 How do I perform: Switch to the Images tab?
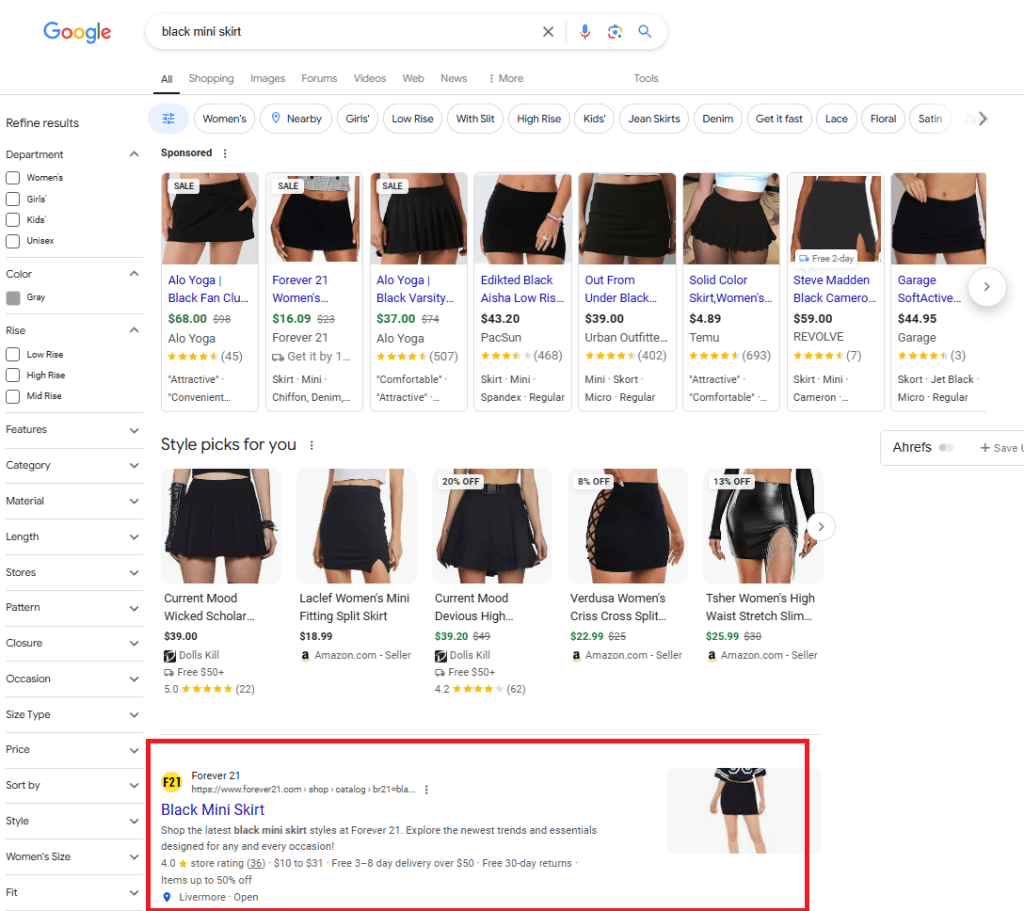pos(267,78)
